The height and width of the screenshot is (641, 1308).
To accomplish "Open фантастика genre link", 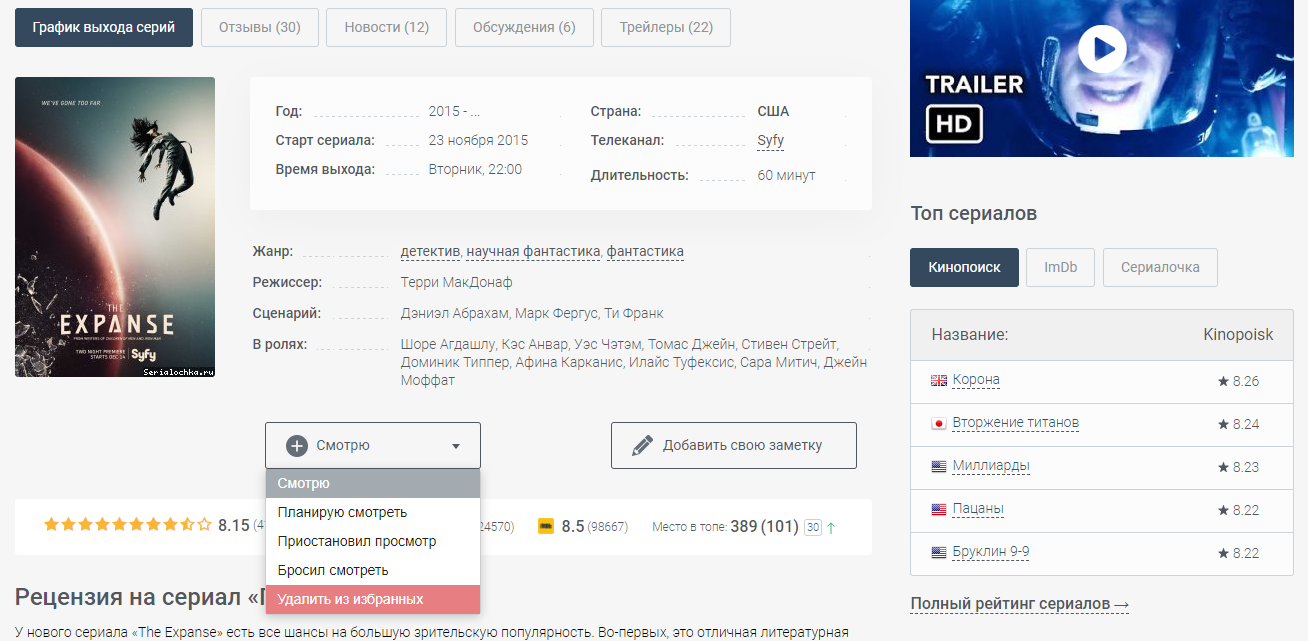I will coord(645,251).
